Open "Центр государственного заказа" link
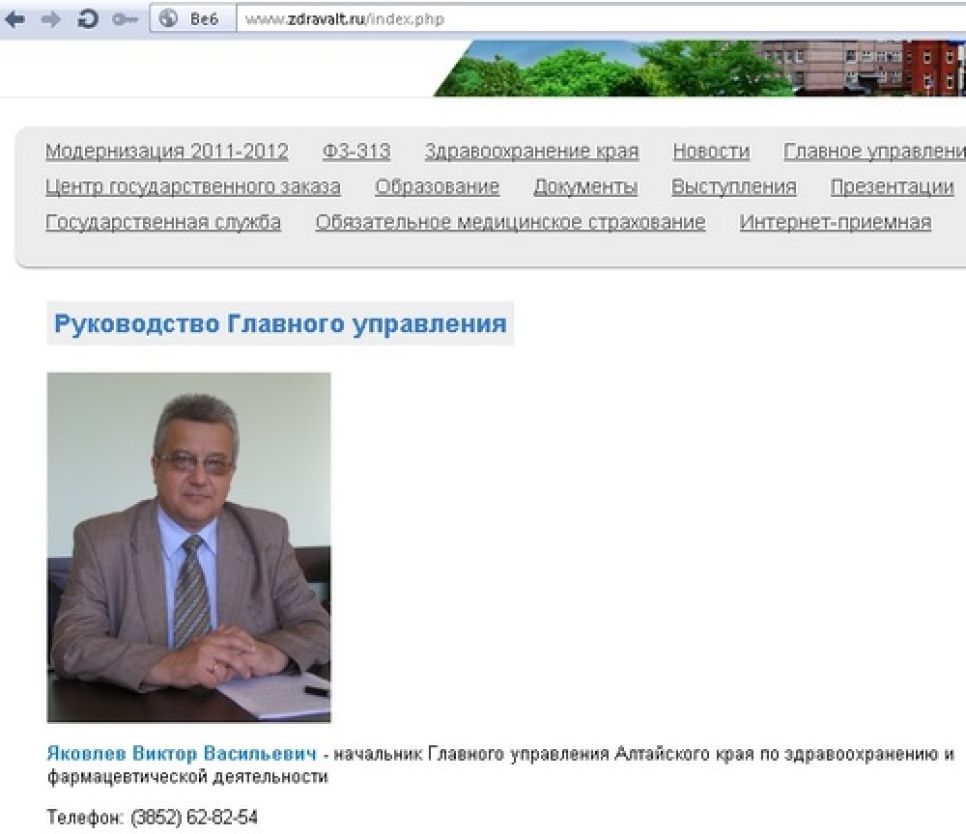This screenshot has height=834, width=966. pyautogui.click(x=193, y=187)
